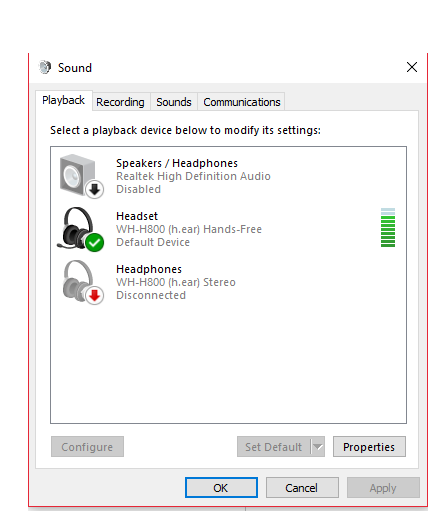
Task: Select the 'Headphones' device name
Action: pos(149,269)
